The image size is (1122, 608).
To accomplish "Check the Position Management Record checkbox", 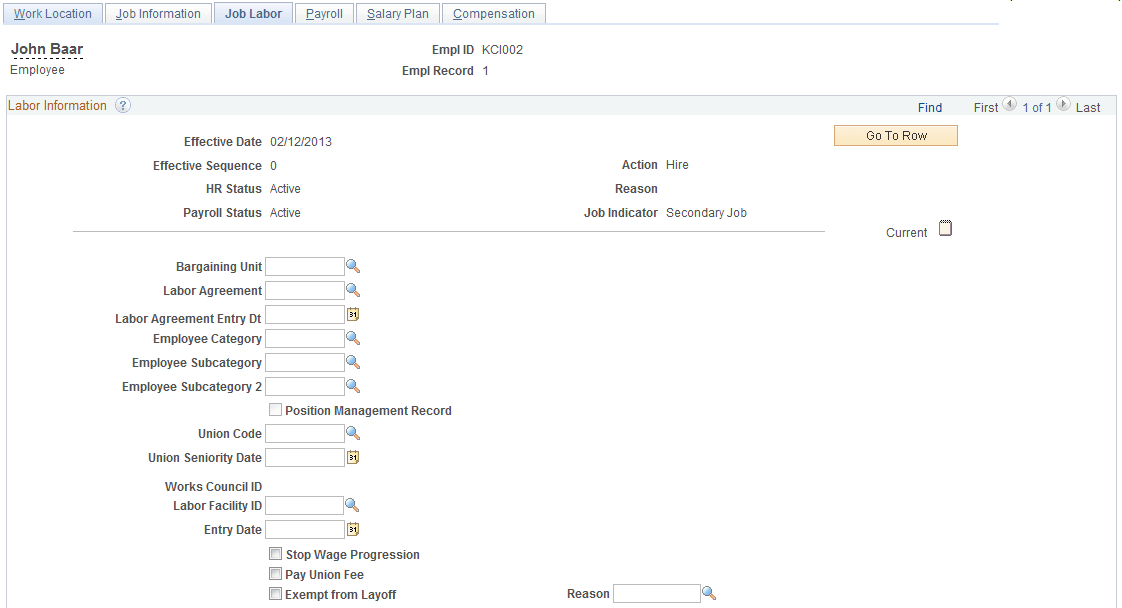I will click(x=276, y=410).
